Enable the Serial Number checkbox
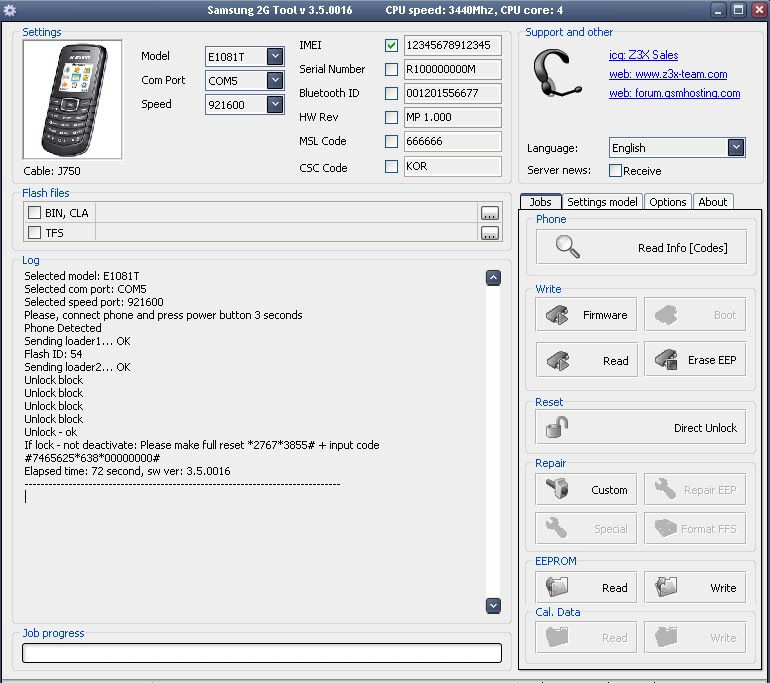The image size is (770, 683). tap(391, 69)
